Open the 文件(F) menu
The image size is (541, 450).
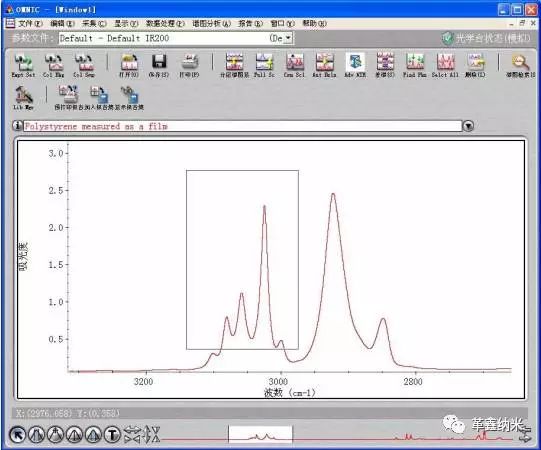pos(30,23)
